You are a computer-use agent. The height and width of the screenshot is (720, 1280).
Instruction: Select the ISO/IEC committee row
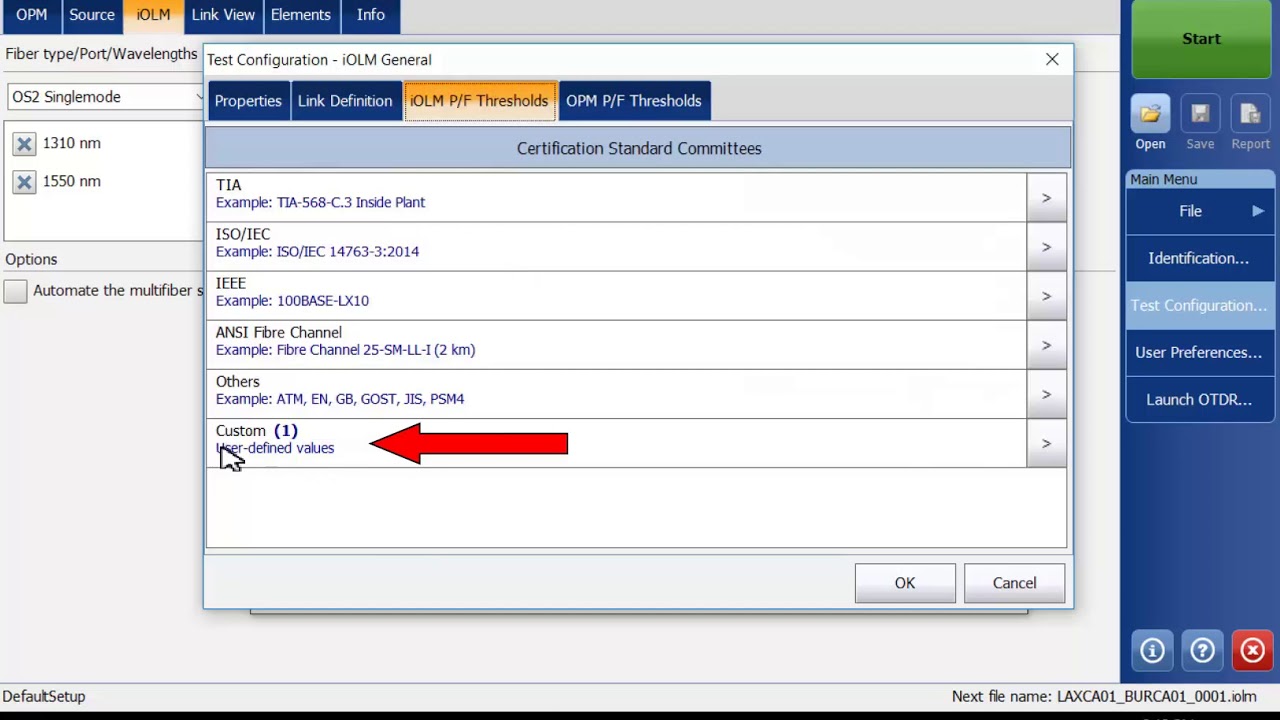point(616,247)
